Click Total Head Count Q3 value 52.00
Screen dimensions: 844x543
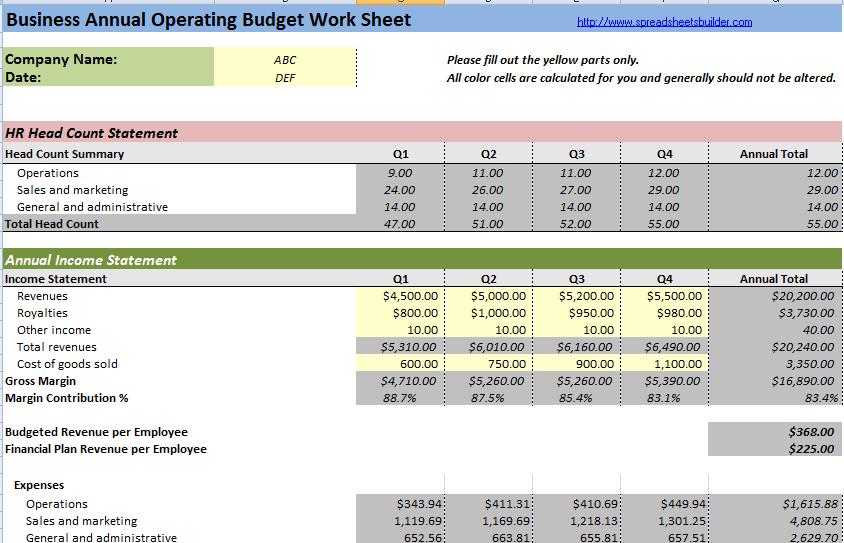576,224
